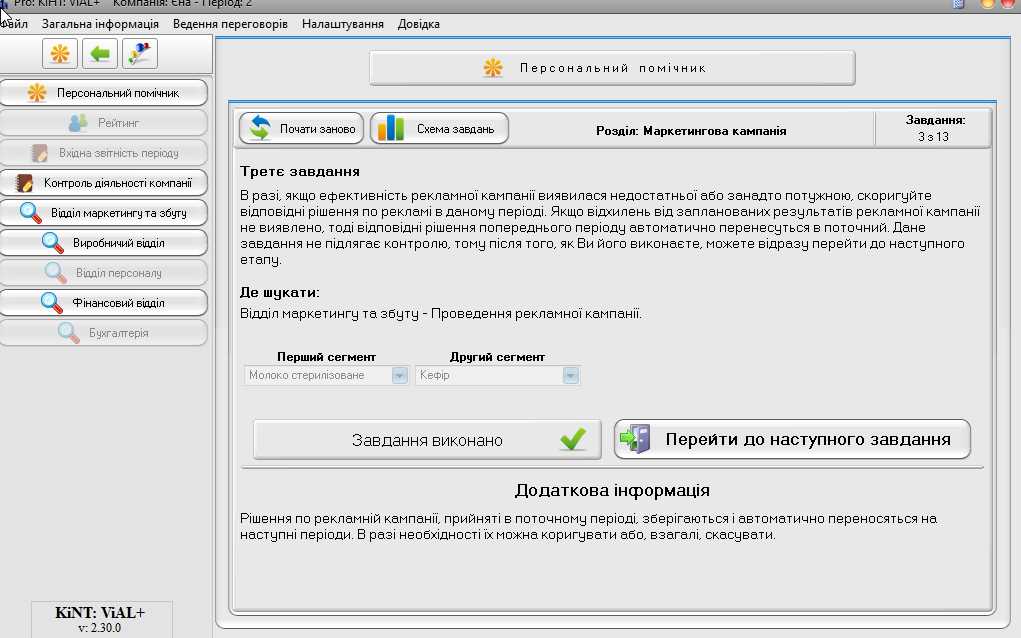Click Перейти до наступного завдання
Image resolution: width=1021 pixels, height=638 pixels.
(x=792, y=439)
